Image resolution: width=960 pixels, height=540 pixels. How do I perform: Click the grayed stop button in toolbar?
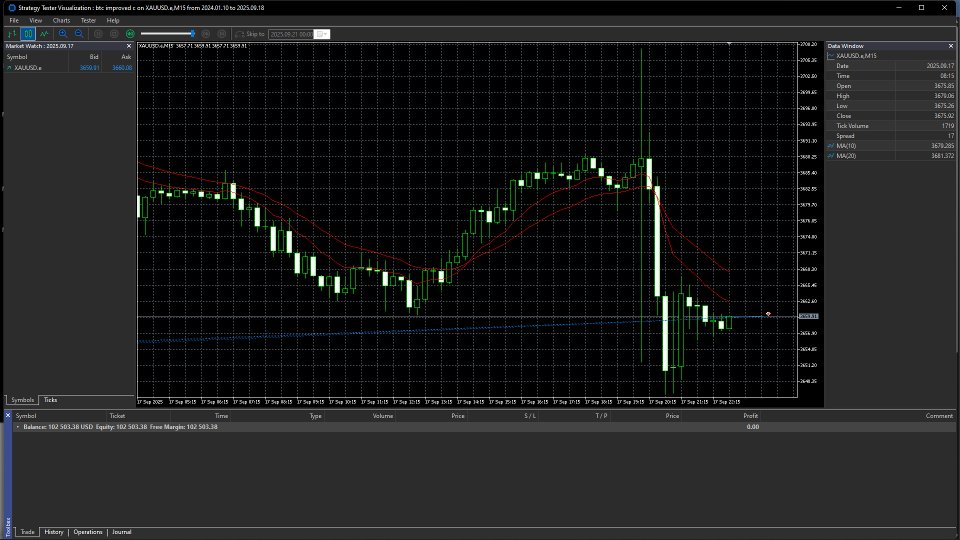point(114,34)
